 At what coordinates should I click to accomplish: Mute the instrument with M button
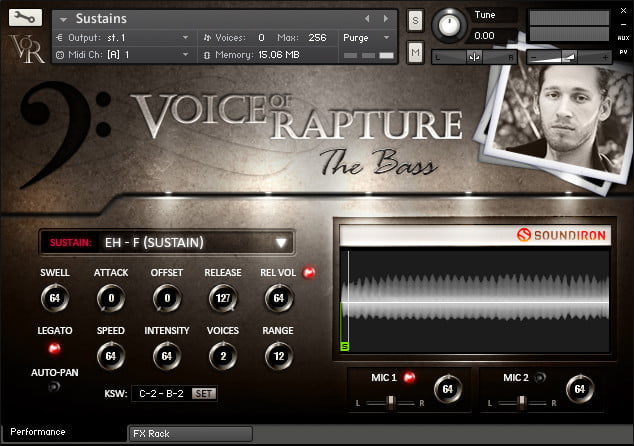415,52
